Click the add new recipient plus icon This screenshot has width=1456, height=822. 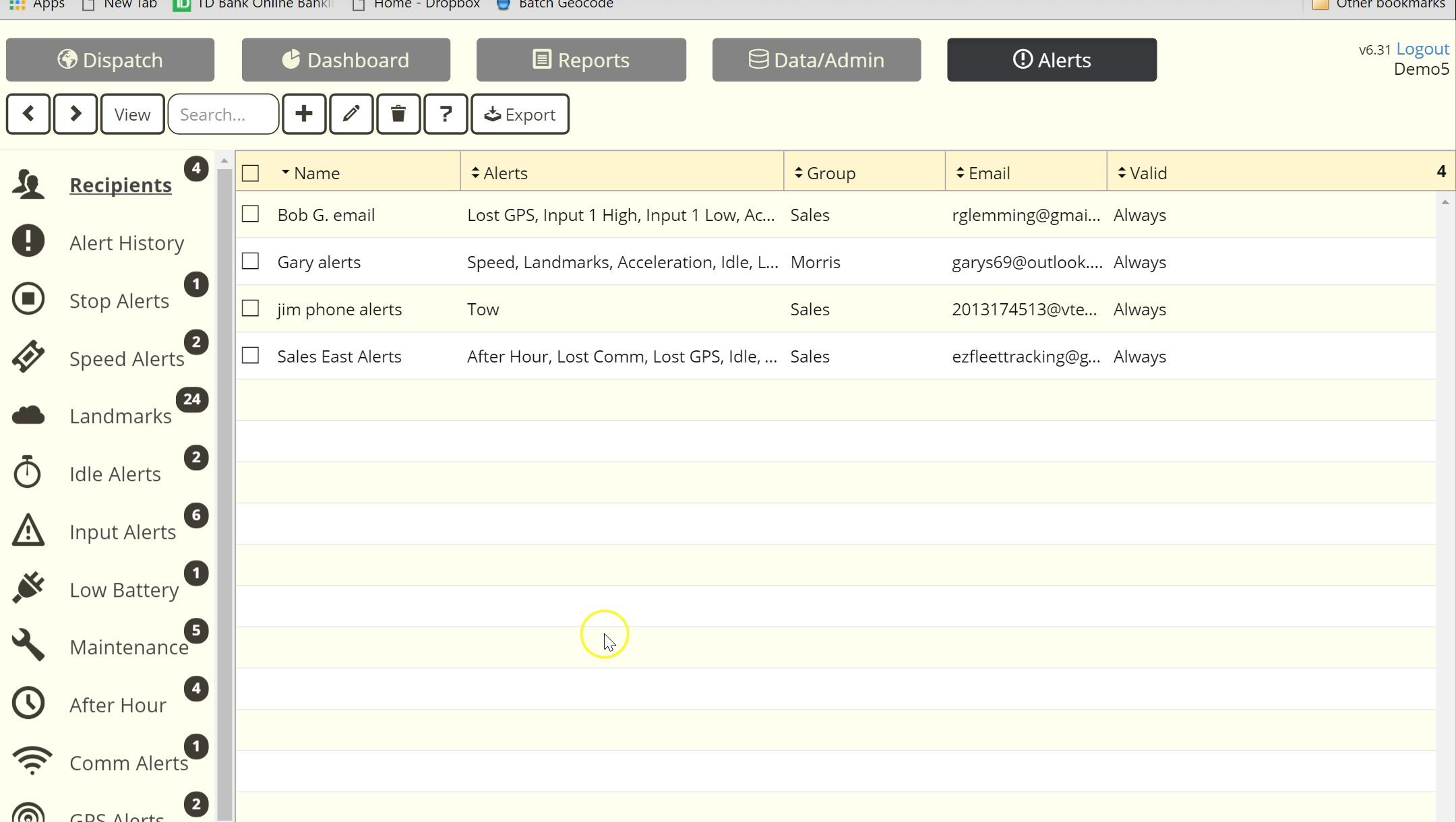tap(304, 114)
